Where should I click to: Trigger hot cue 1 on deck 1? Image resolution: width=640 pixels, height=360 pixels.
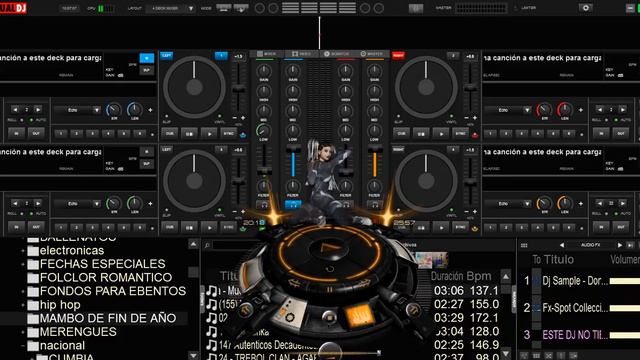pyautogui.click(x=61, y=133)
